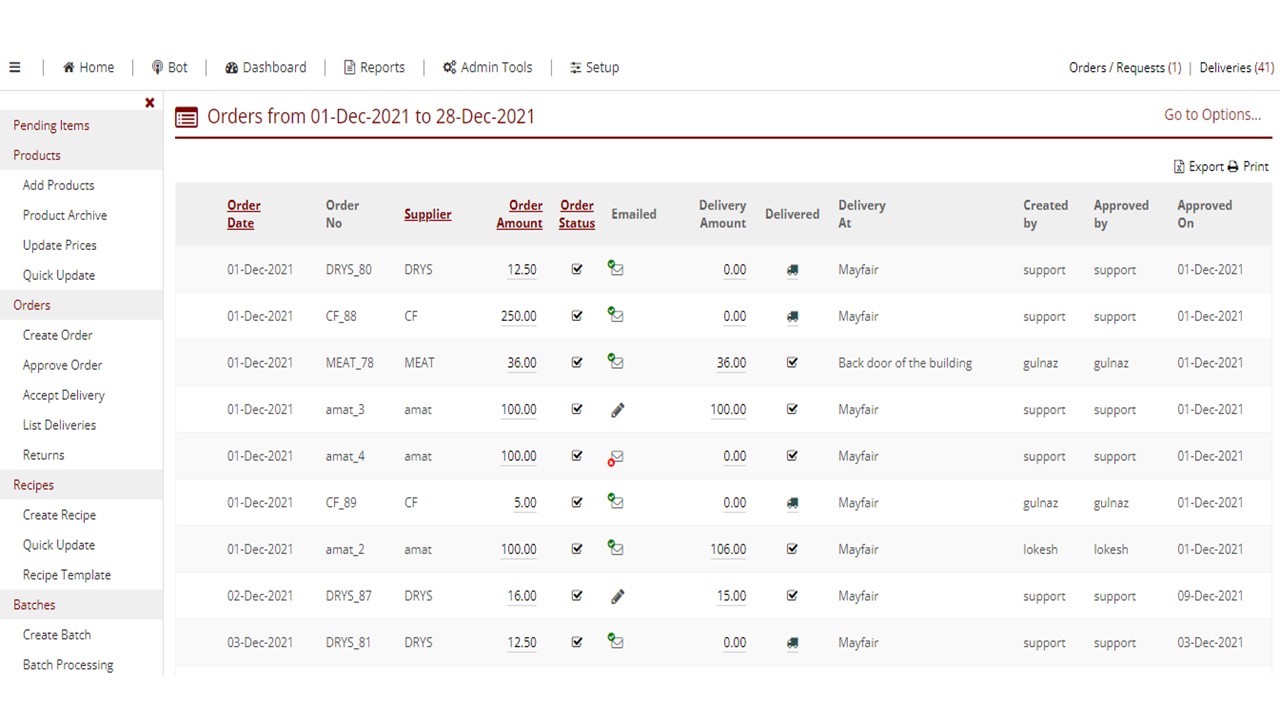Click pencil edit icon for amat_3
This screenshot has height=720, width=1280.
click(x=617, y=410)
